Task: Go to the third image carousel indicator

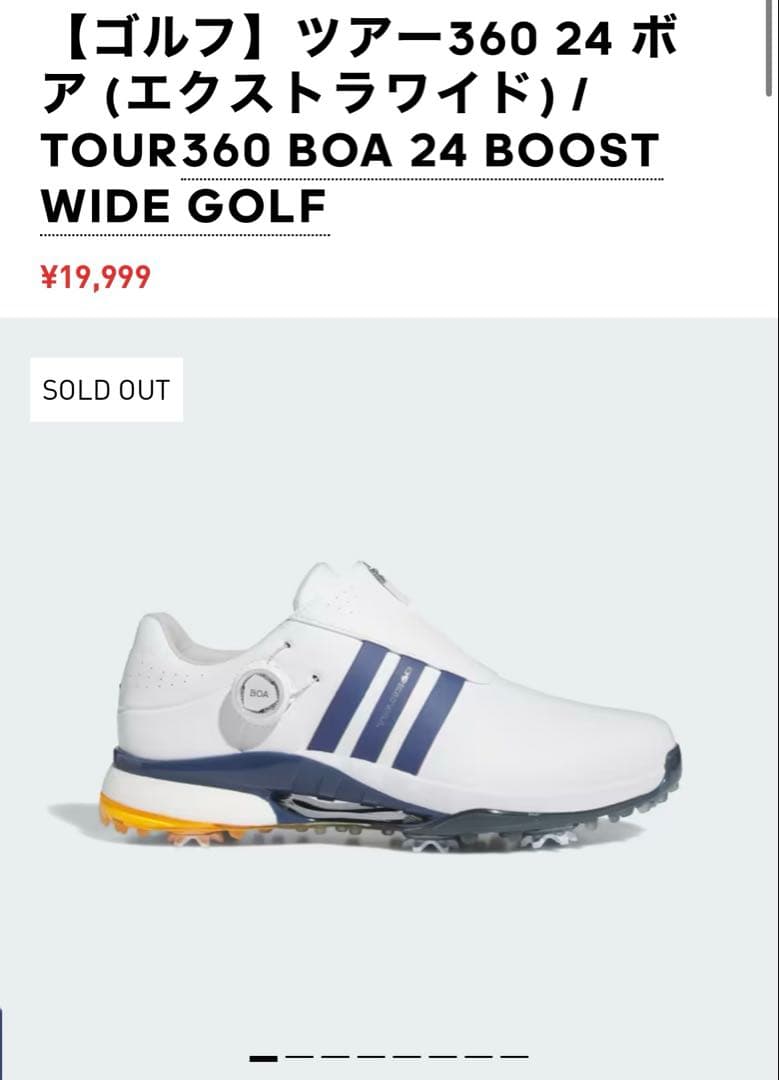Action: (335, 1057)
